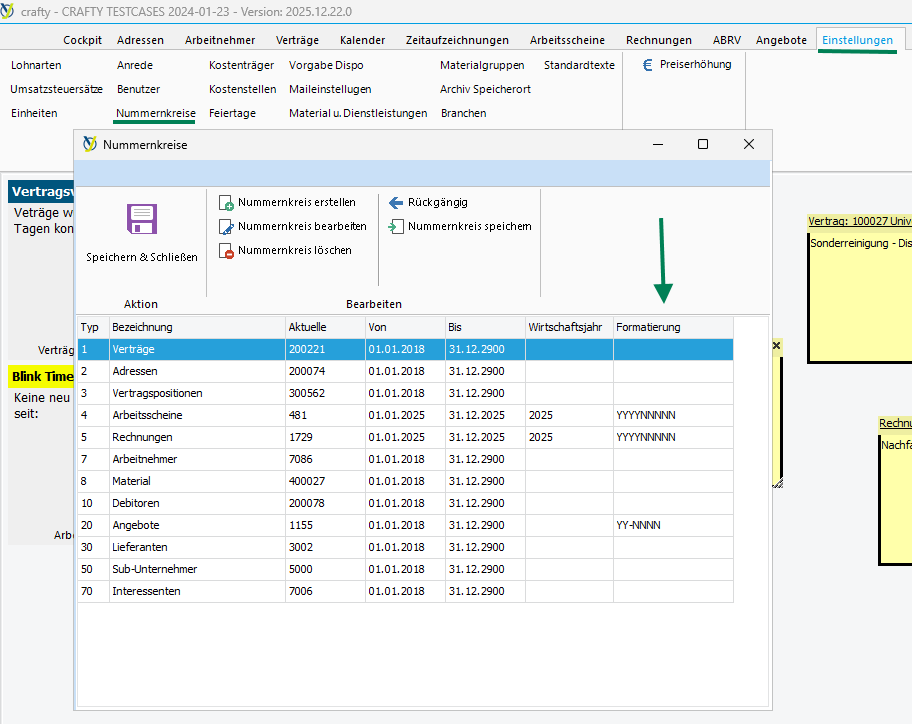Click the Nummernkreis erstellen icon
This screenshot has height=724, width=912.
tap(226, 203)
